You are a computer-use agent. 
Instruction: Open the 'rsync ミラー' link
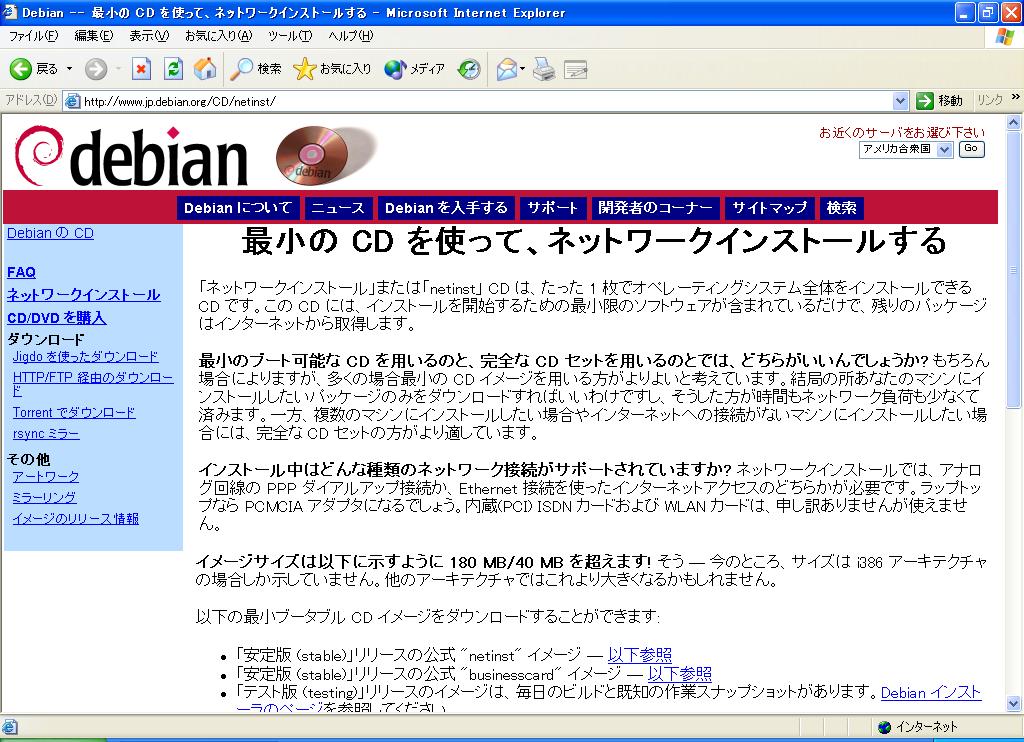[46, 434]
